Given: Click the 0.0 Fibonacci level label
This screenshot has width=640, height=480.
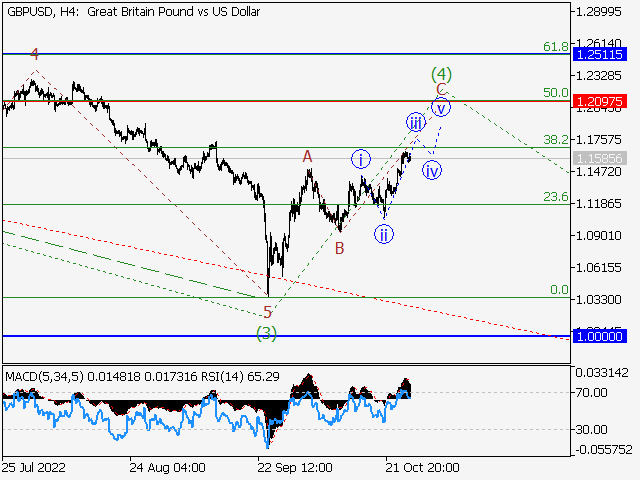Looking at the screenshot, I should (559, 290).
